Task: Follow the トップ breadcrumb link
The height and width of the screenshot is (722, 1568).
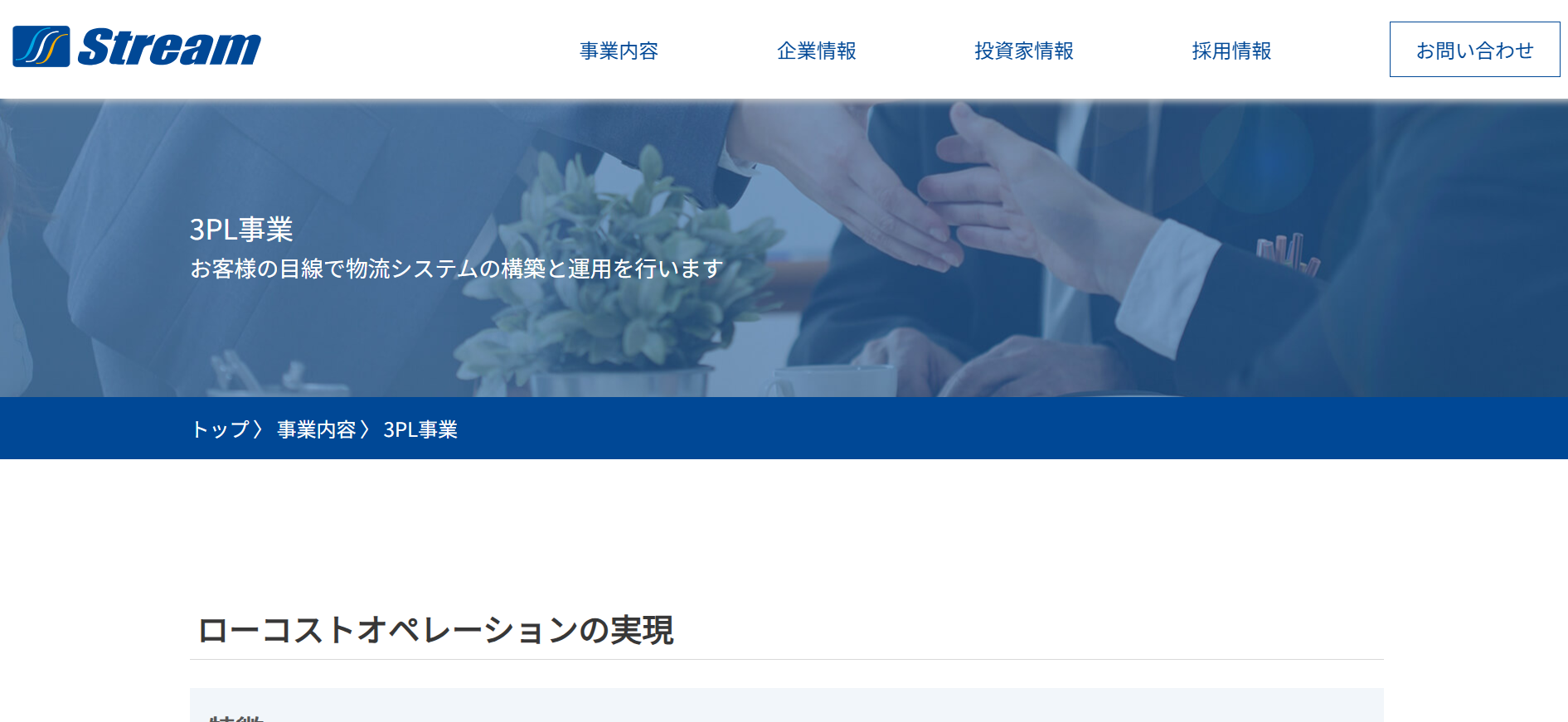Action: pyautogui.click(x=221, y=429)
